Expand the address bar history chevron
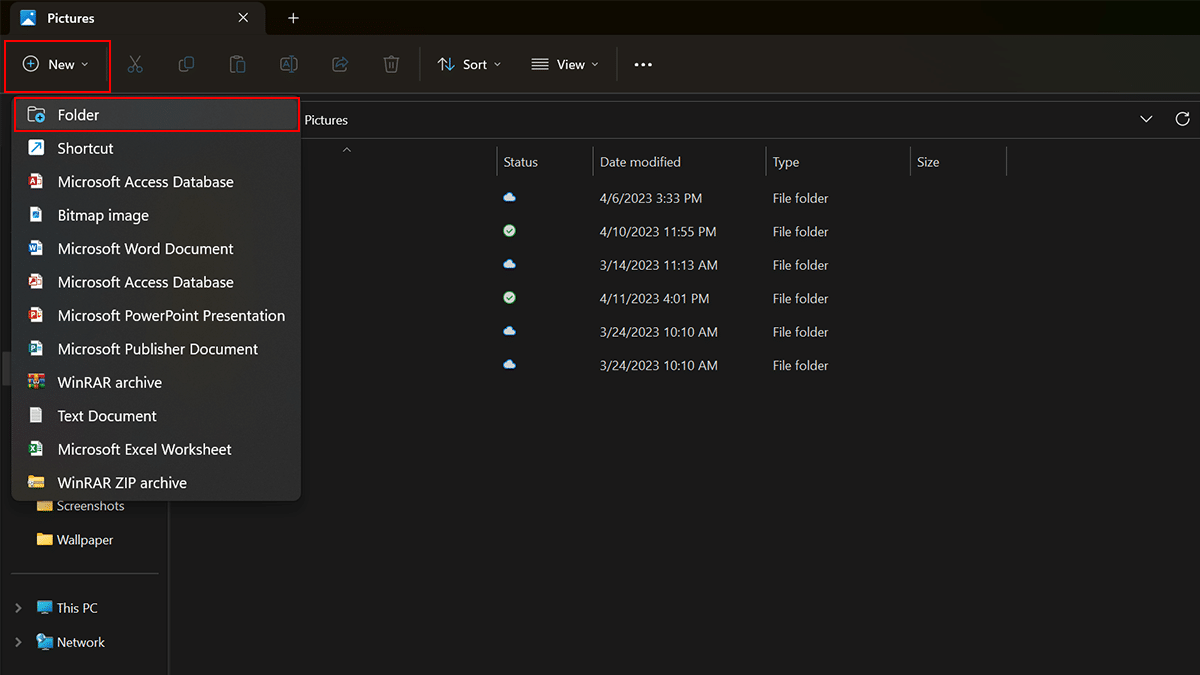 pos(1146,119)
